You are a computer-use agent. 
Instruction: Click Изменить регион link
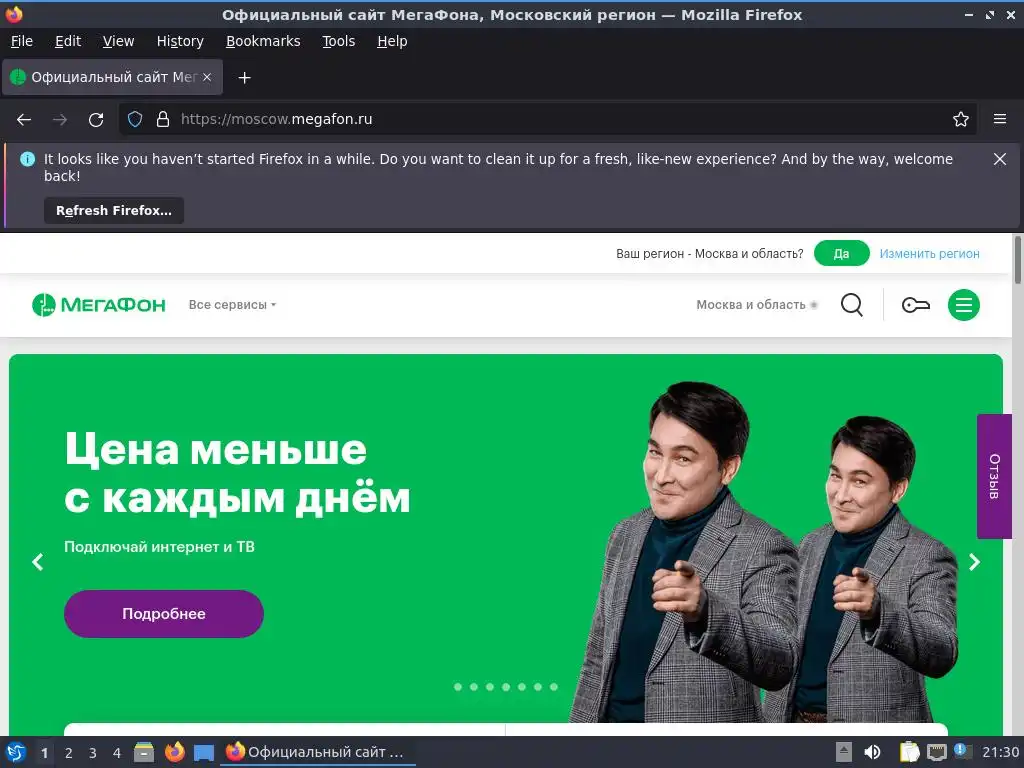pyautogui.click(x=929, y=254)
